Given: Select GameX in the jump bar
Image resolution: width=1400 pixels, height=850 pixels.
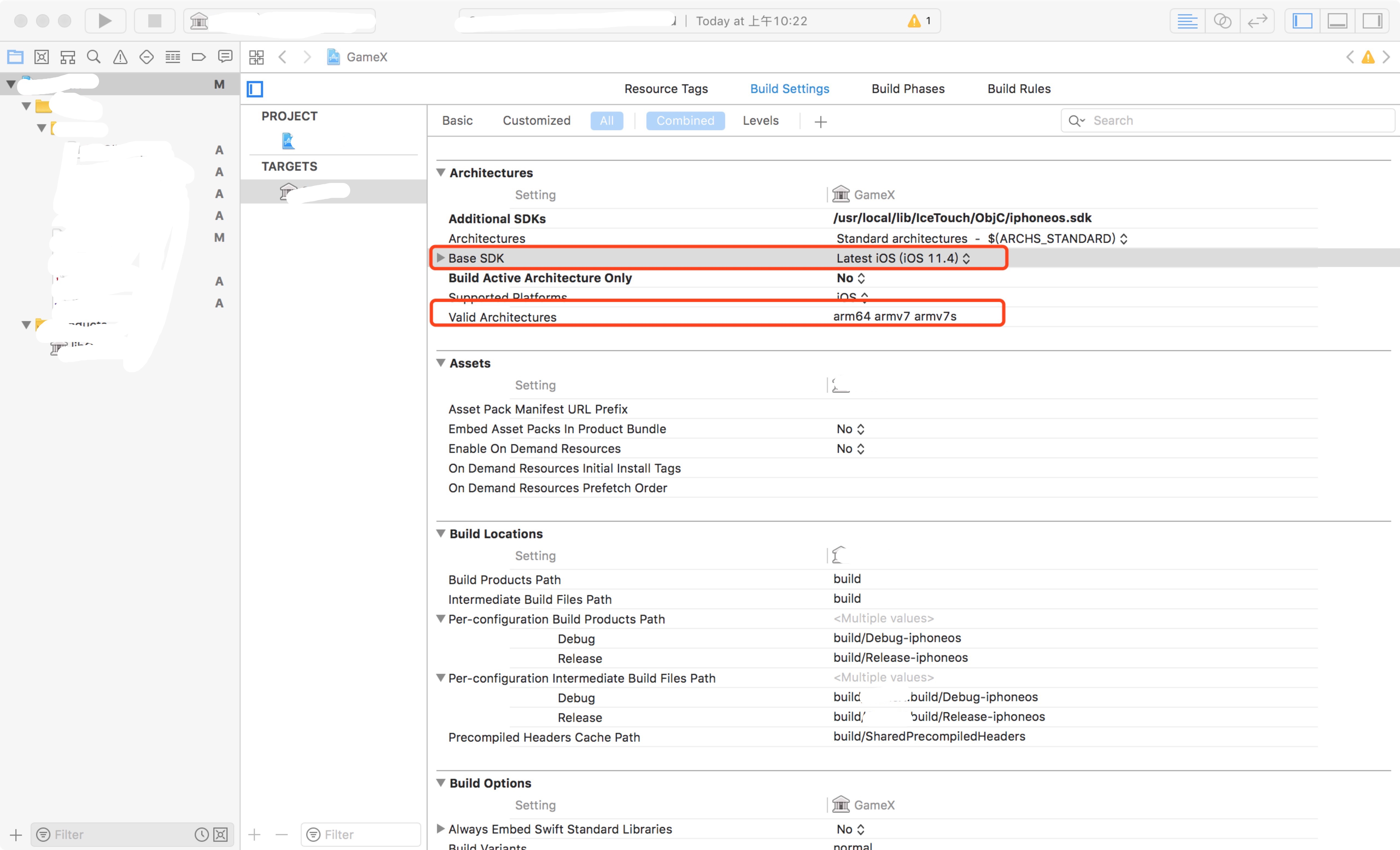Looking at the screenshot, I should pyautogui.click(x=357, y=57).
